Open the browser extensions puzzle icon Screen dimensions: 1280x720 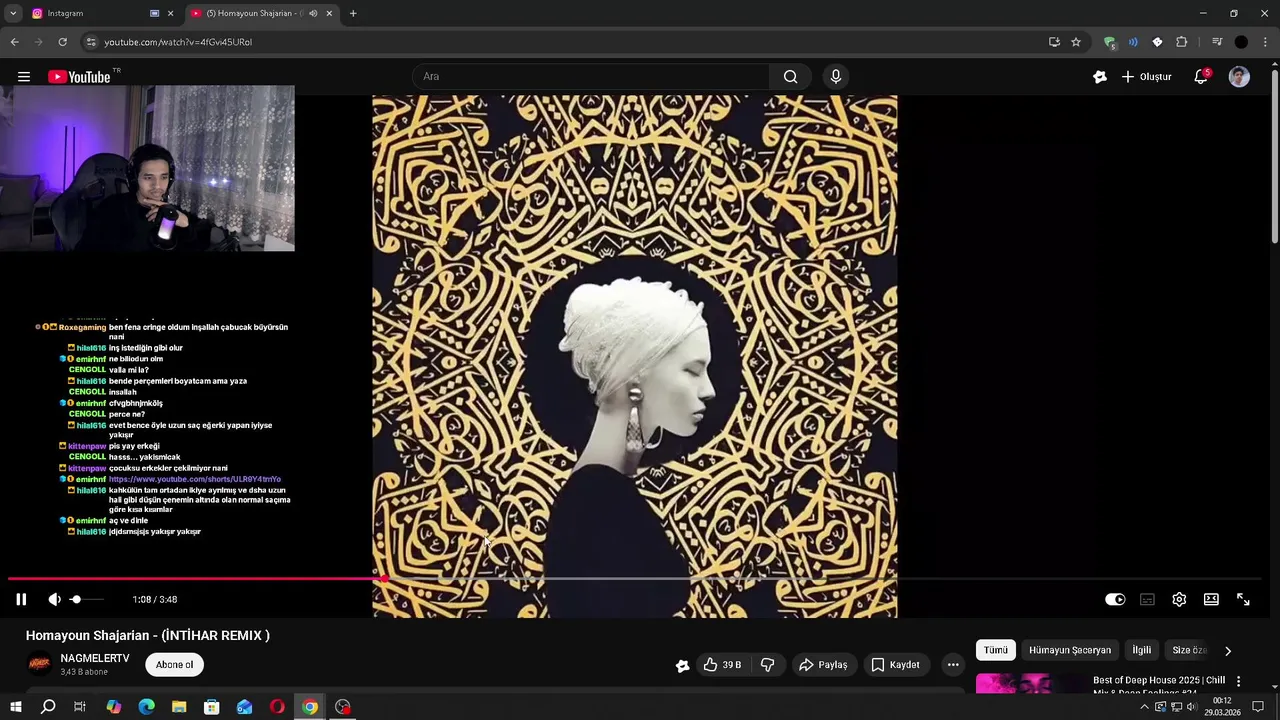click(x=1181, y=42)
